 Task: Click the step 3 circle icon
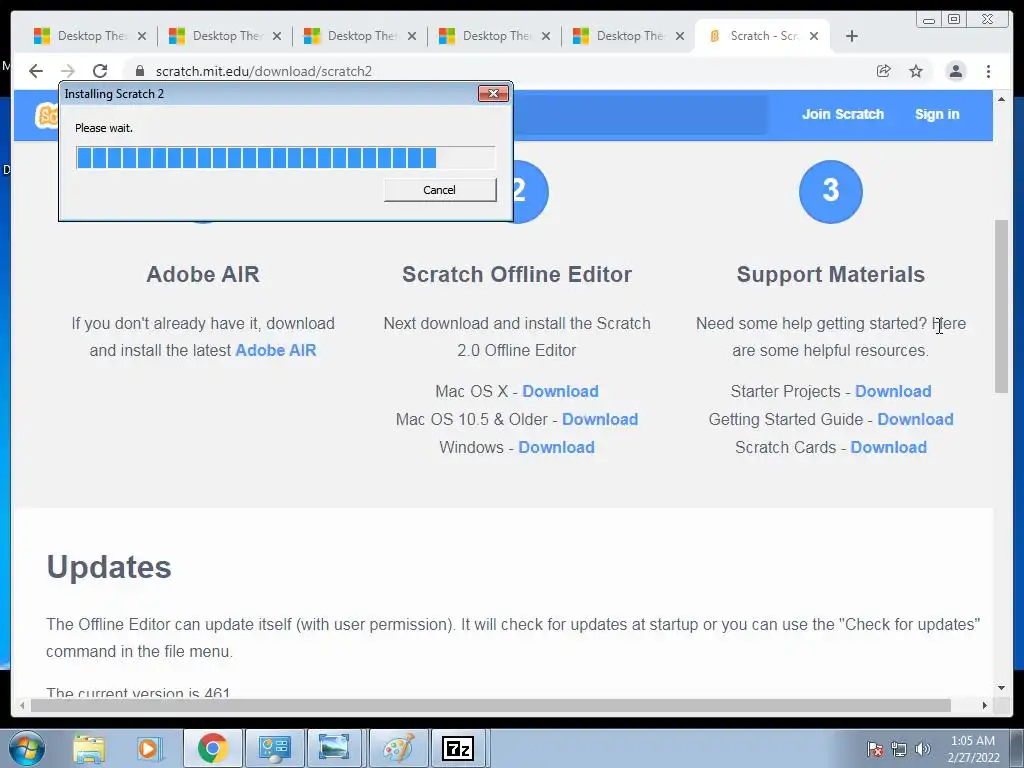point(831,191)
